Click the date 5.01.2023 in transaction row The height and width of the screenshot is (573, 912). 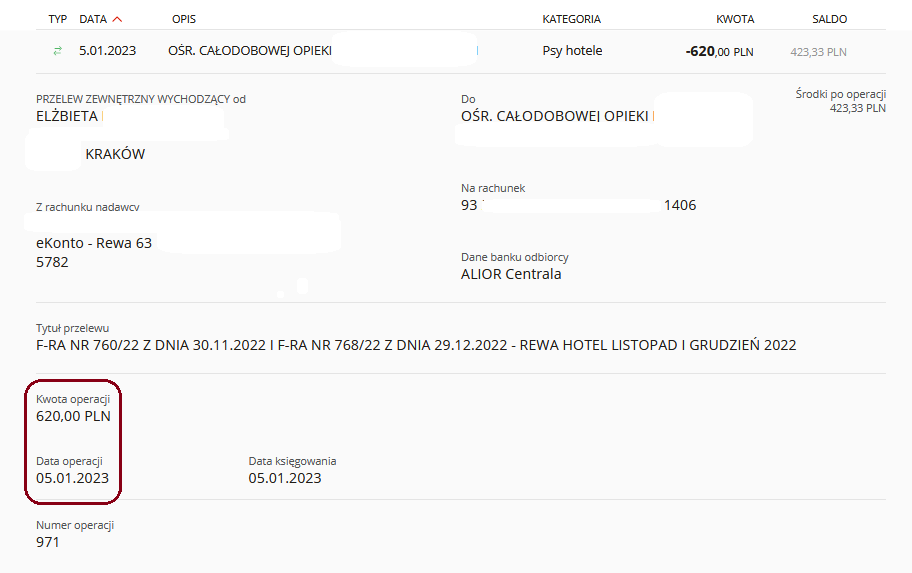108,51
